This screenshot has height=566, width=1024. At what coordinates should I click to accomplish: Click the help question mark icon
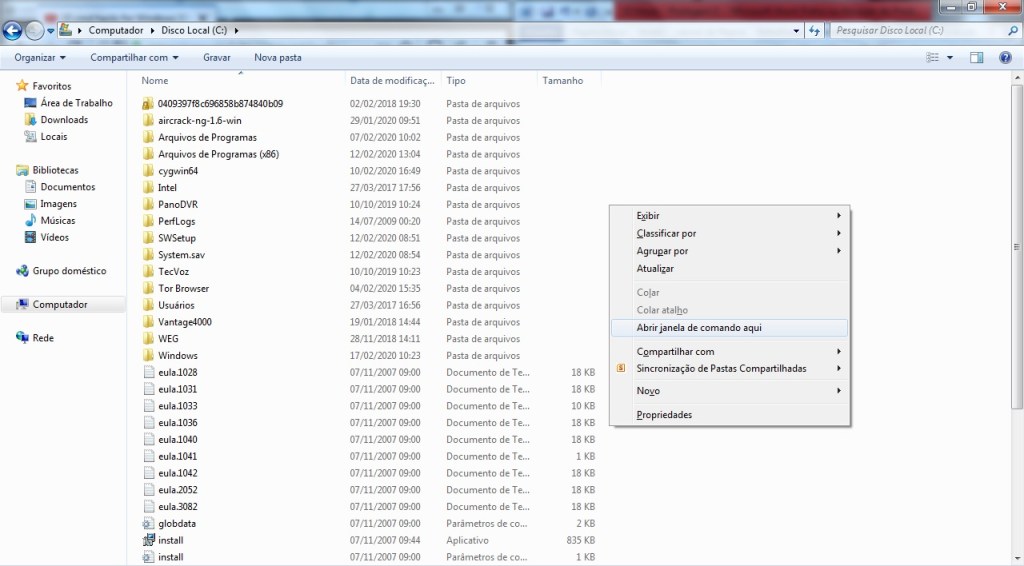(1006, 58)
